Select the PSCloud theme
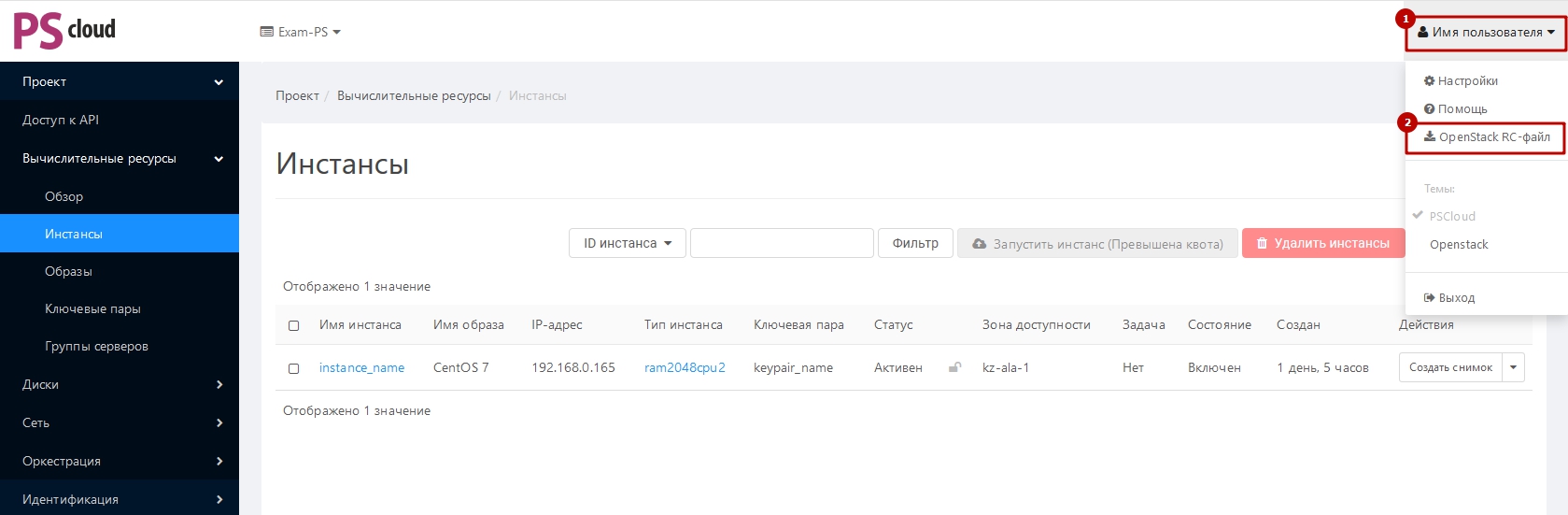 (x=1485, y=216)
